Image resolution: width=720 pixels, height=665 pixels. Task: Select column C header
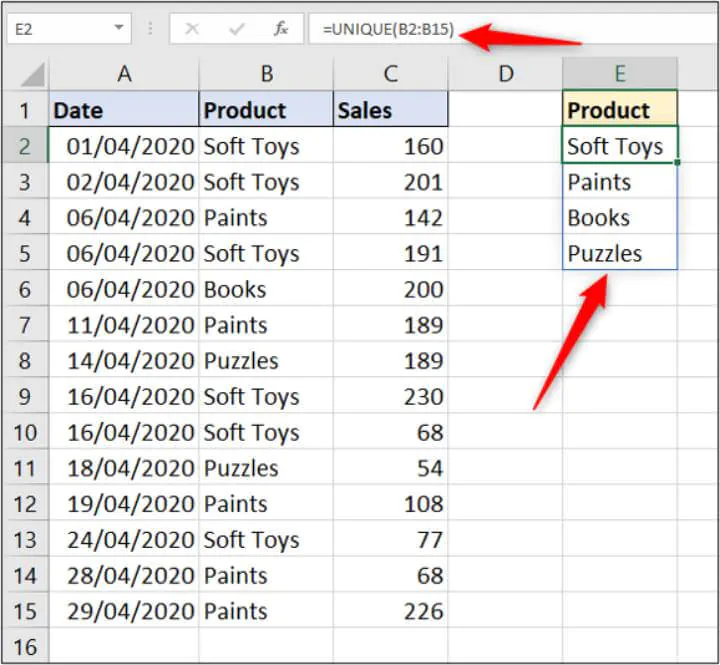click(x=390, y=73)
